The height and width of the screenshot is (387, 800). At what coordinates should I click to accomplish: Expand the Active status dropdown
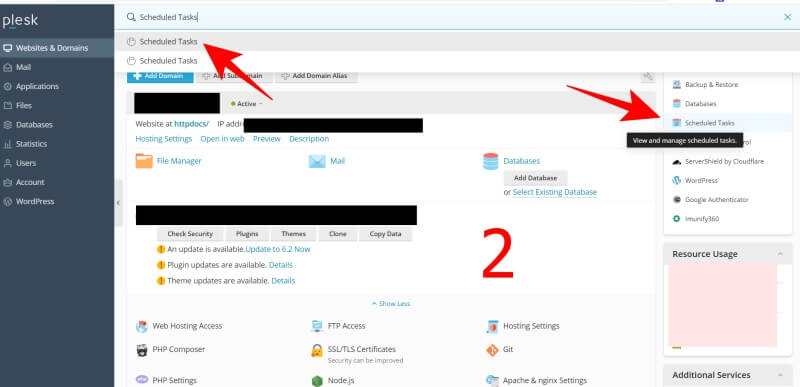point(246,104)
